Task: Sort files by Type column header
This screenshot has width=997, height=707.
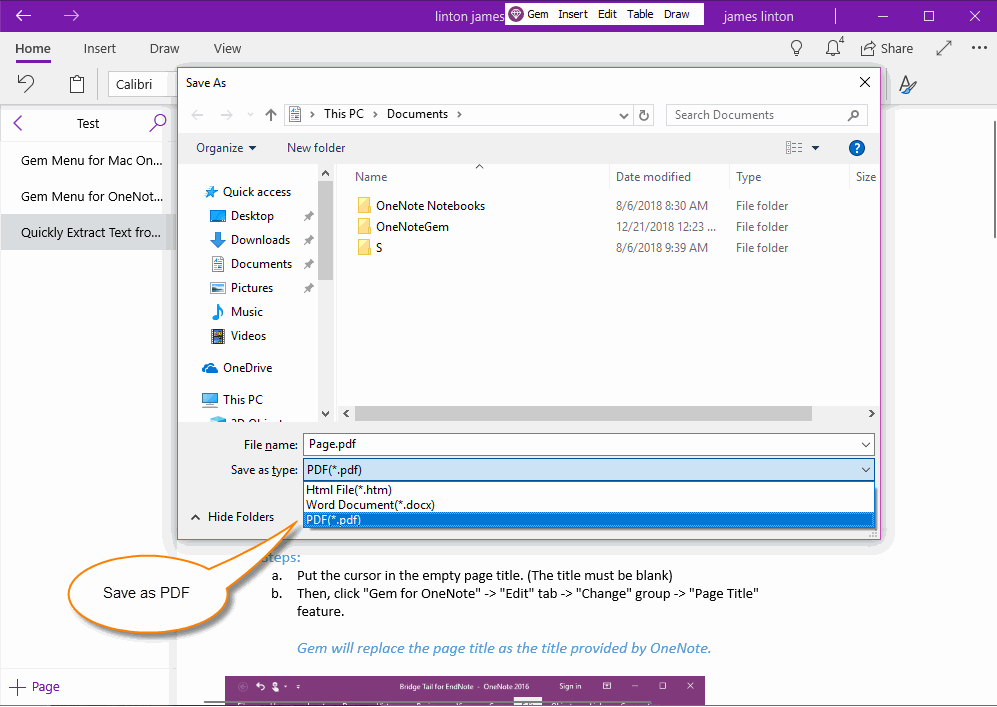Action: tap(748, 177)
